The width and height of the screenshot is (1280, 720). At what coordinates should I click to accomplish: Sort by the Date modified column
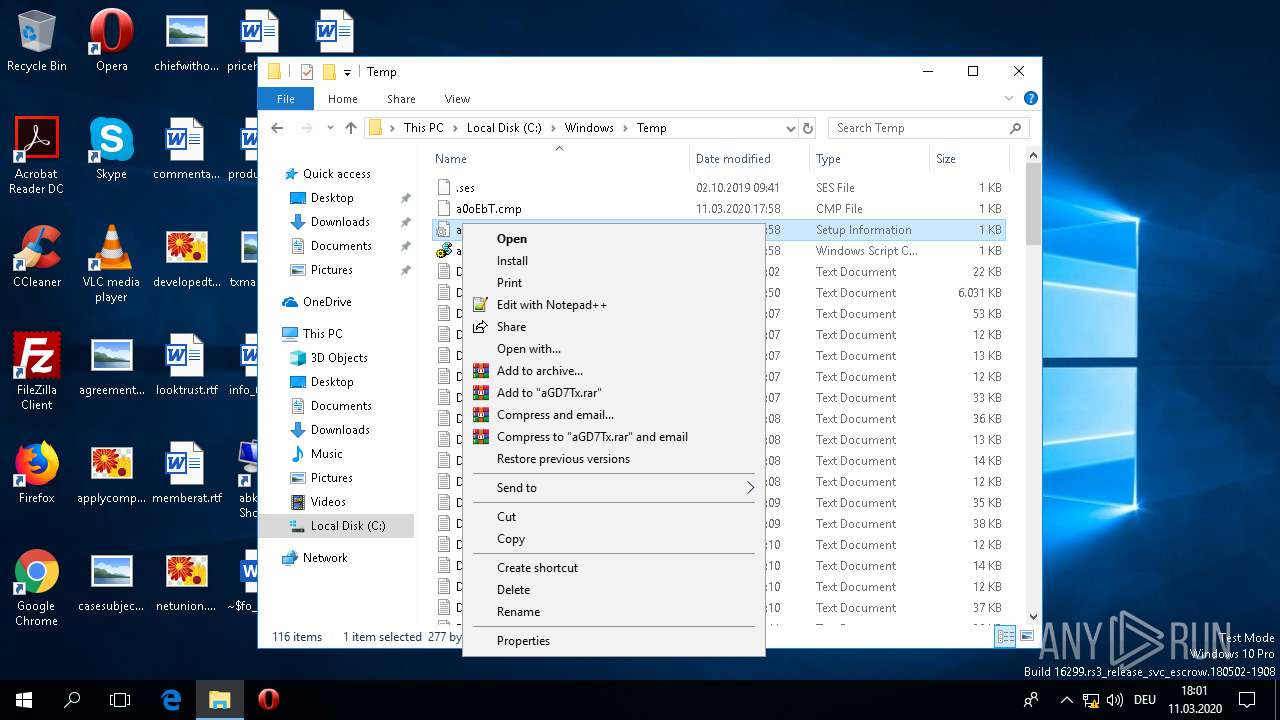click(x=749, y=159)
